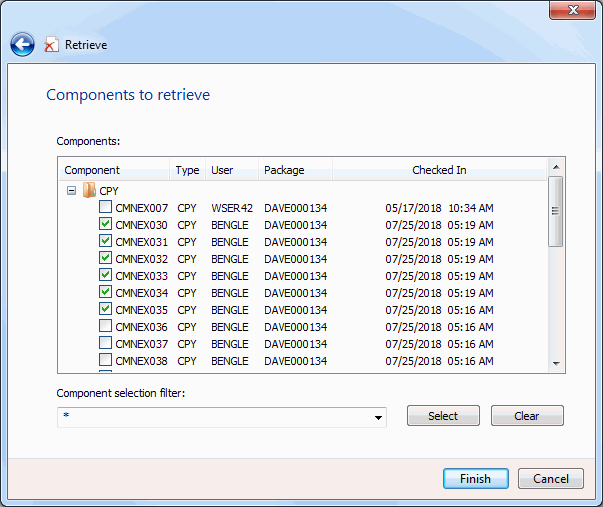
Task: Cancel the Retrieve wizard
Action: pyautogui.click(x=551, y=479)
